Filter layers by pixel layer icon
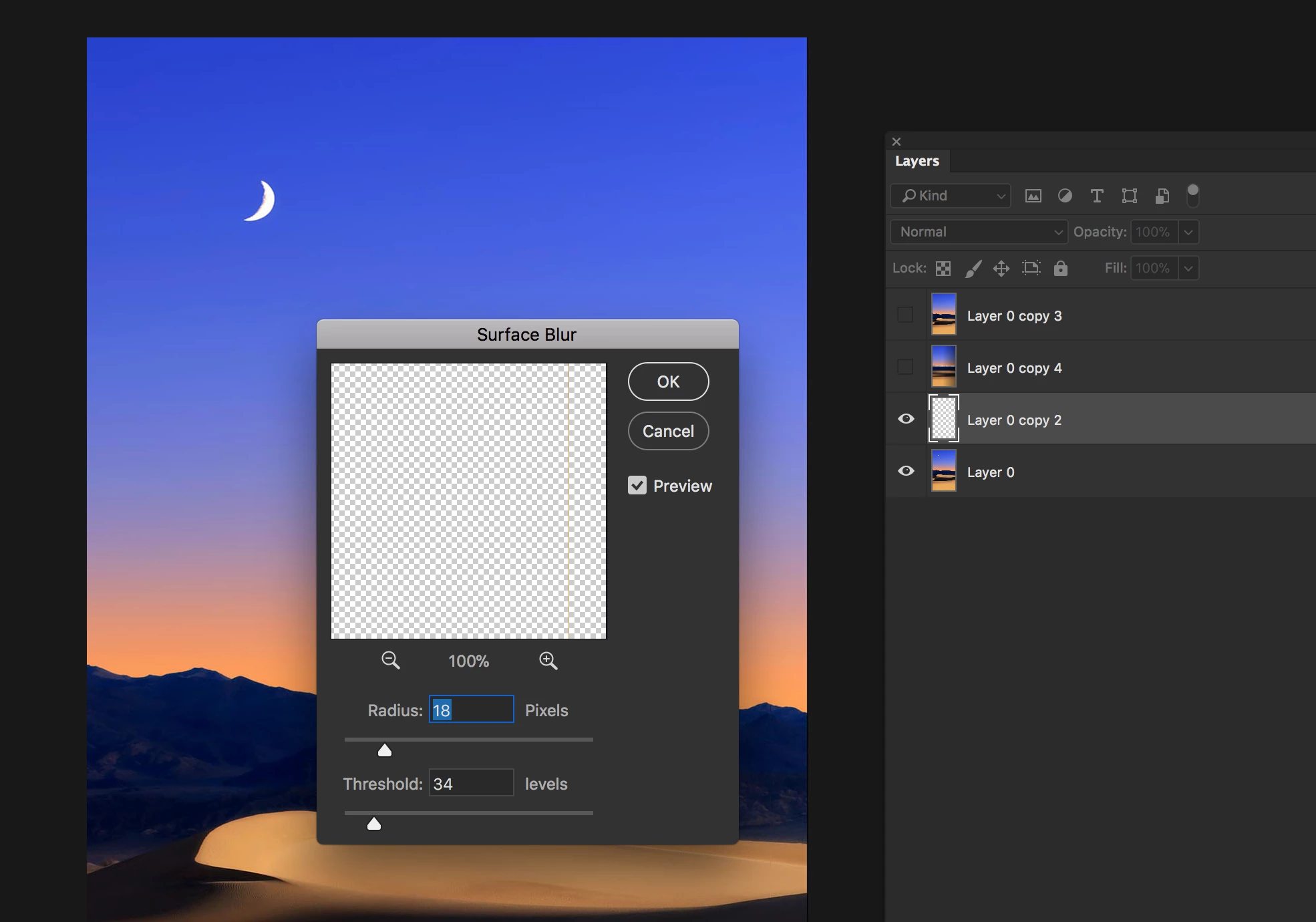 [1033, 196]
